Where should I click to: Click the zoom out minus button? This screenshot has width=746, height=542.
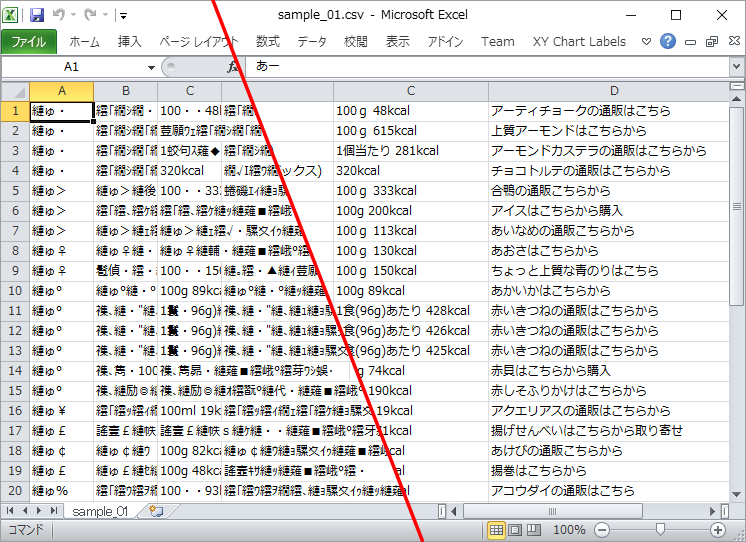point(602,530)
